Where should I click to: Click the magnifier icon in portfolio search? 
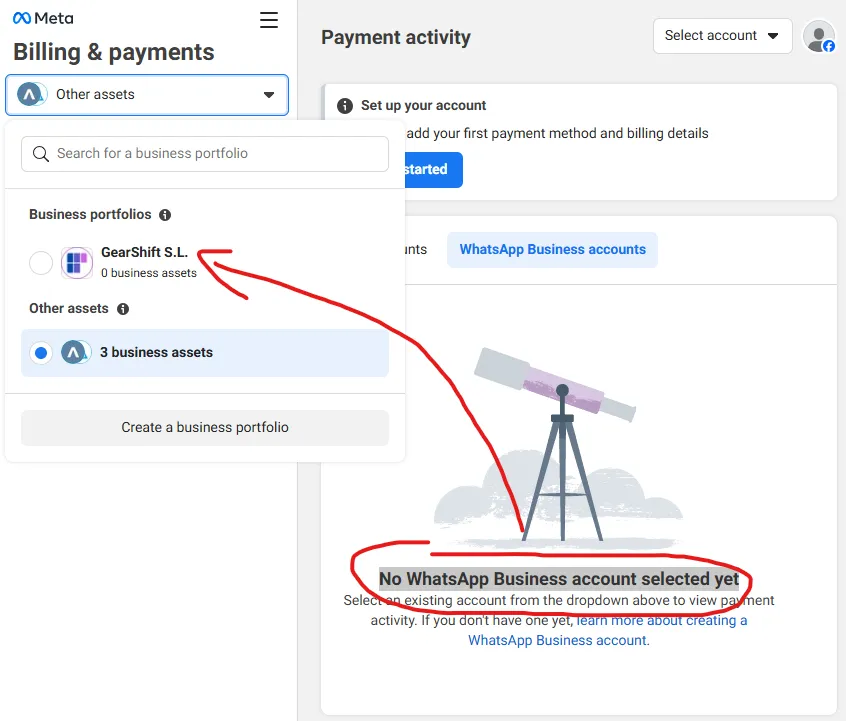pyautogui.click(x=41, y=154)
